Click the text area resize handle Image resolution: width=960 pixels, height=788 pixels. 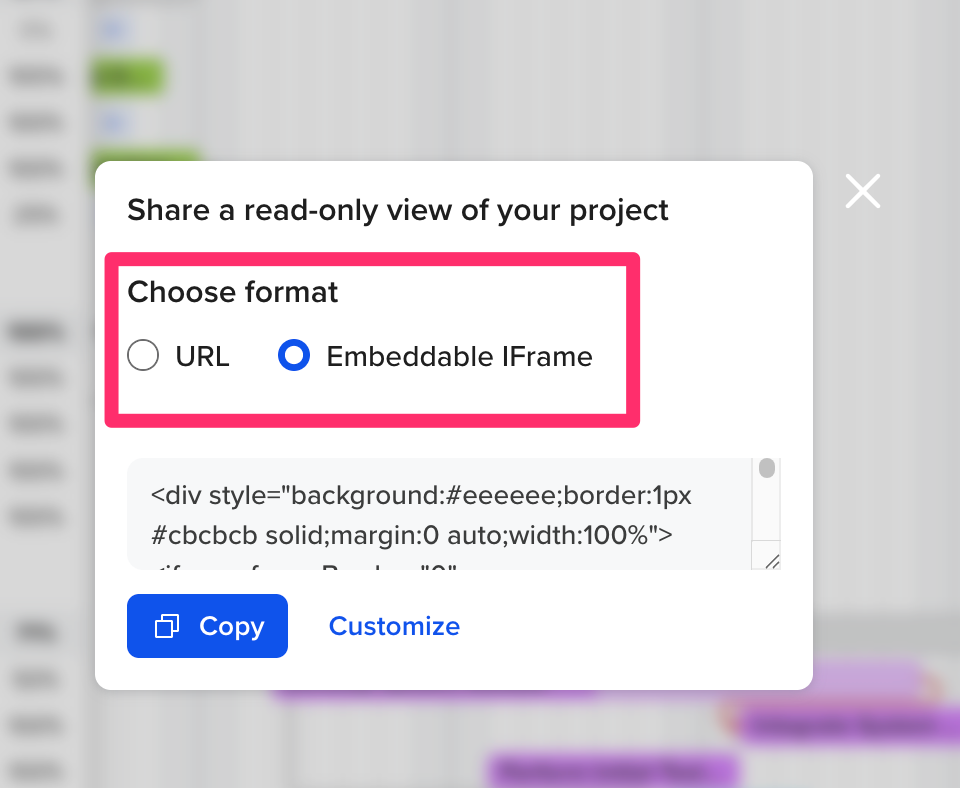pos(771,561)
